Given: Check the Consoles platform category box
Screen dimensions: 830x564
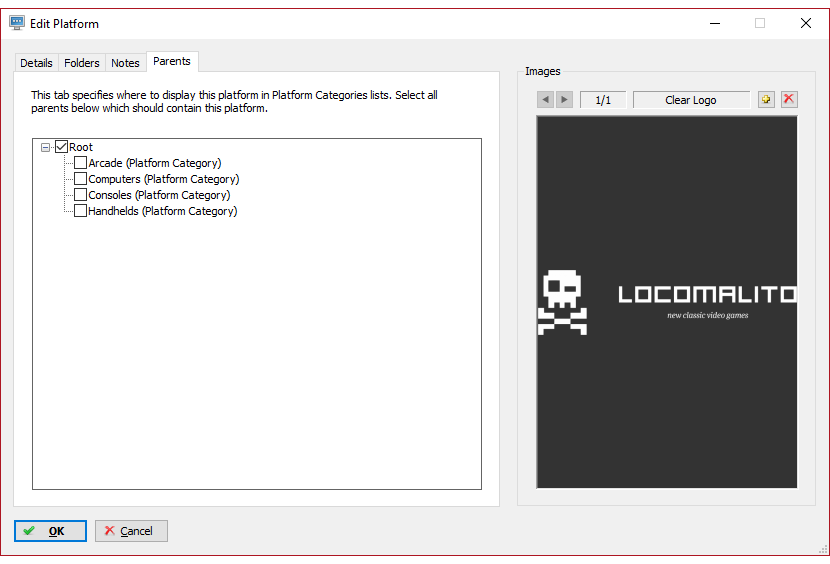Looking at the screenshot, I should coord(80,194).
